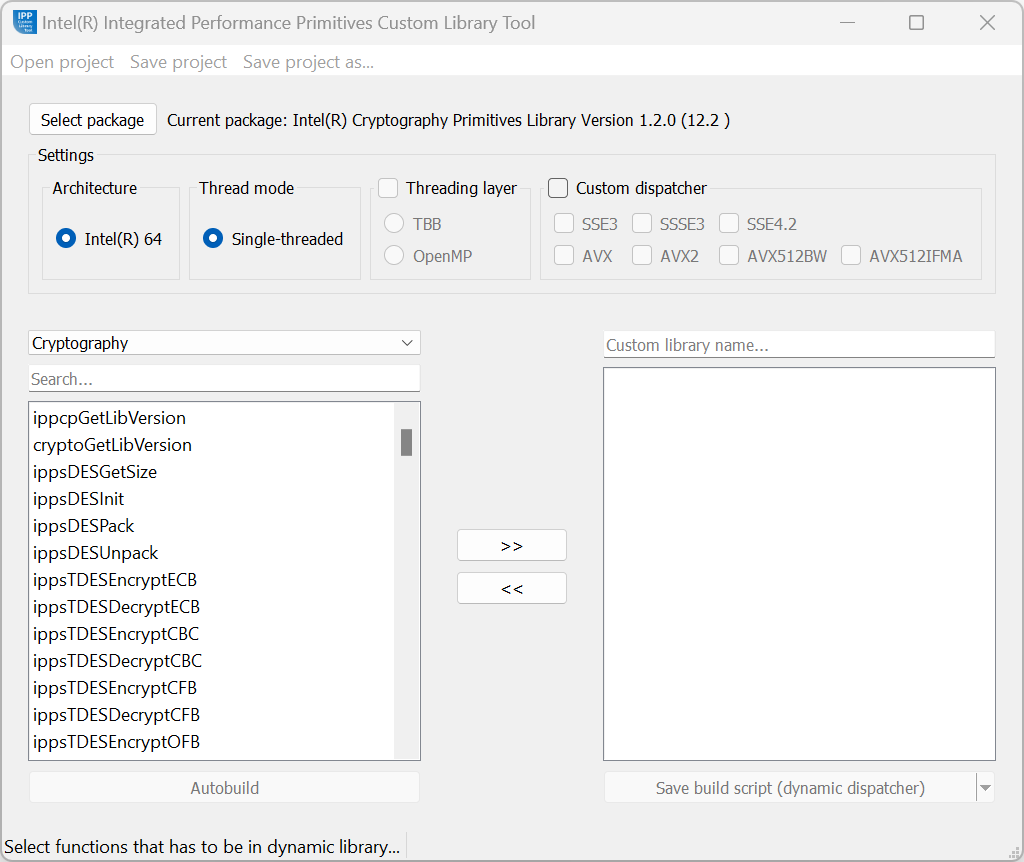Click the function Search field
Screen dimensions: 1024x862
224,379
